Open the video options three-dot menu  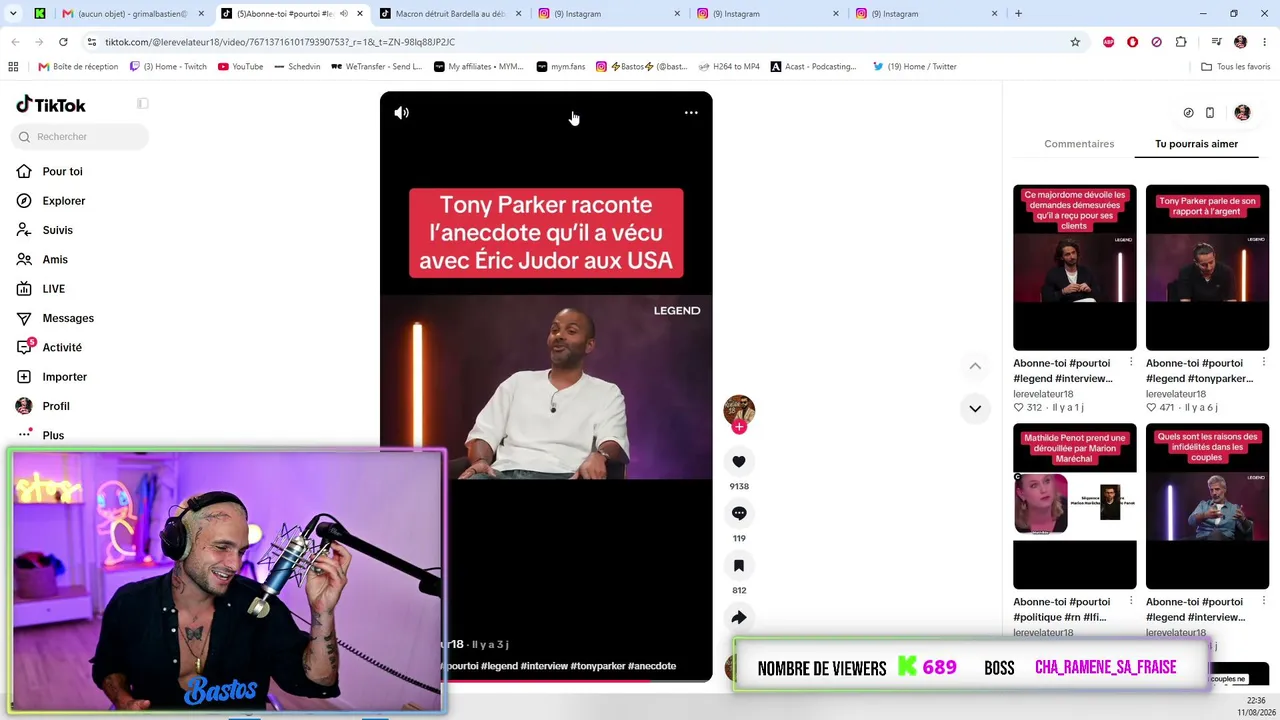pyautogui.click(x=691, y=113)
